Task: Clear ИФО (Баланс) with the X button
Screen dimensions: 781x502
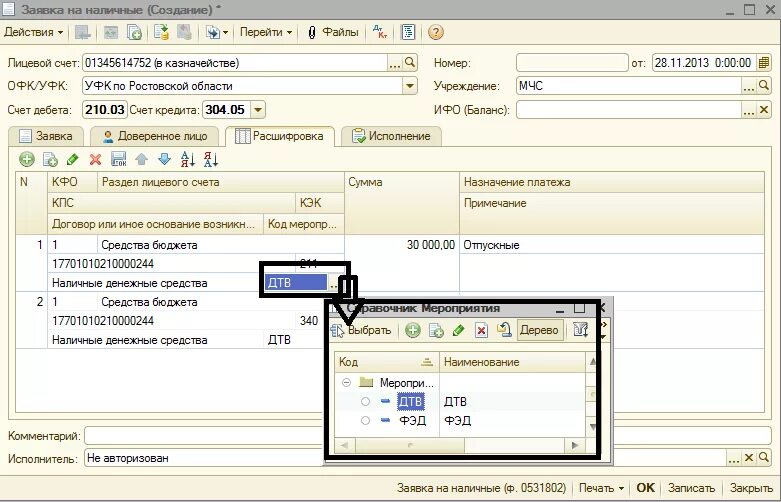Action: [x=764, y=110]
